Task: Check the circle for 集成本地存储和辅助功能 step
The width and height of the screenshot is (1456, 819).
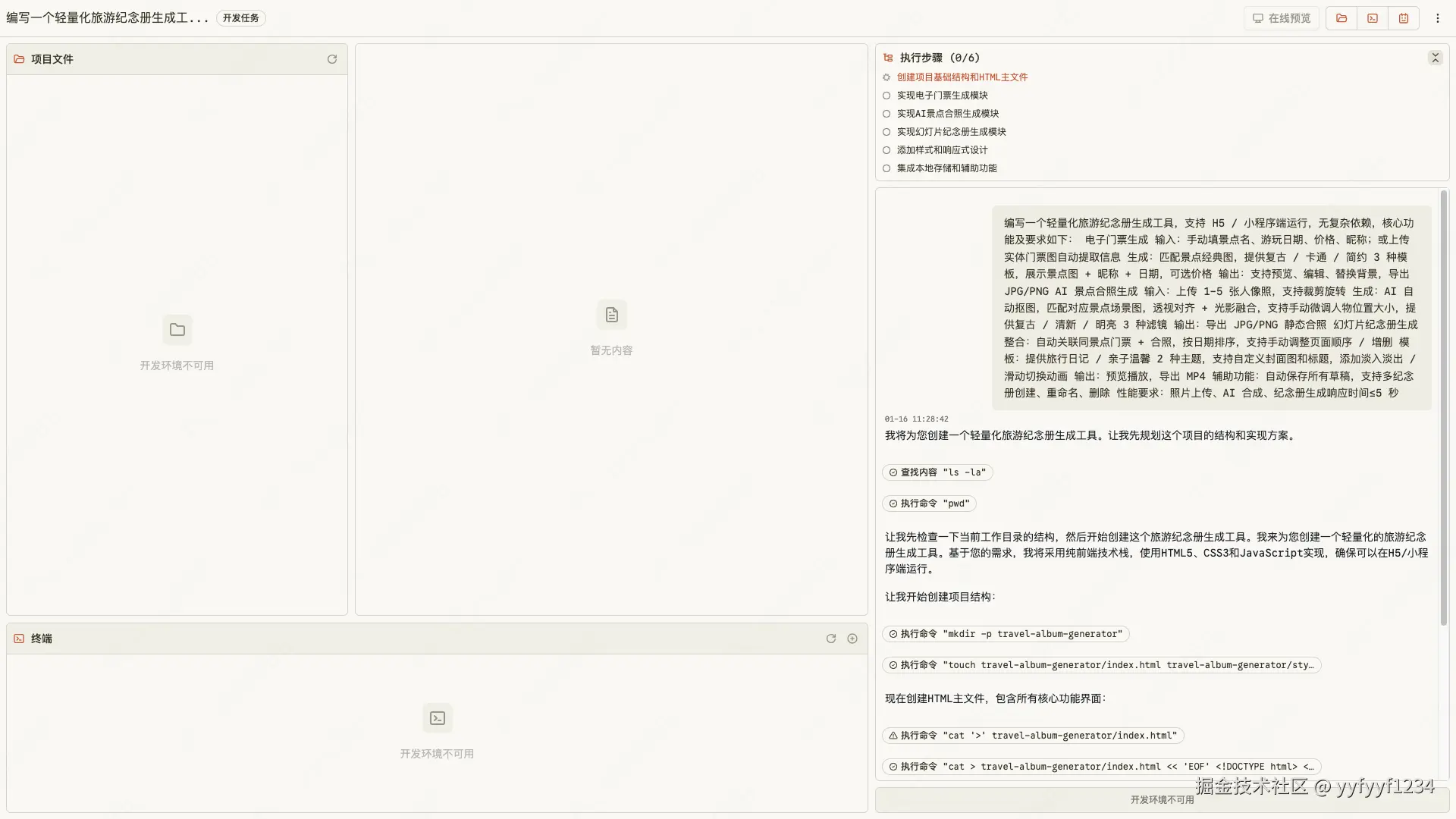Action: click(886, 168)
